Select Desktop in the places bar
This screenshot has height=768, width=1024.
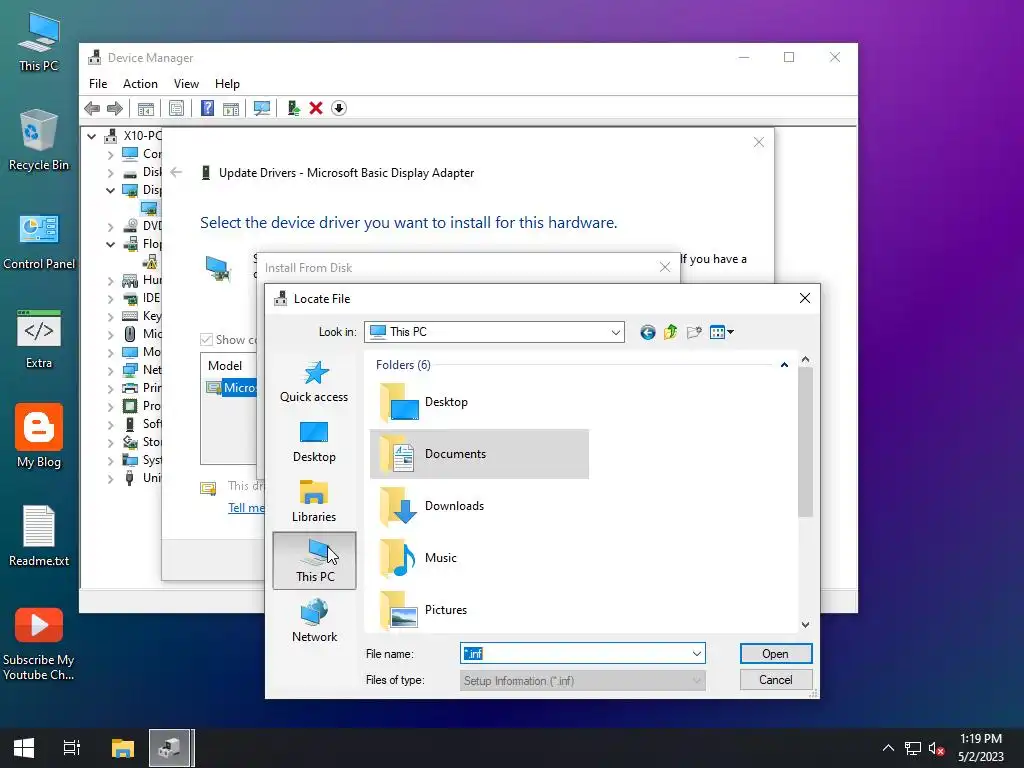click(x=314, y=442)
